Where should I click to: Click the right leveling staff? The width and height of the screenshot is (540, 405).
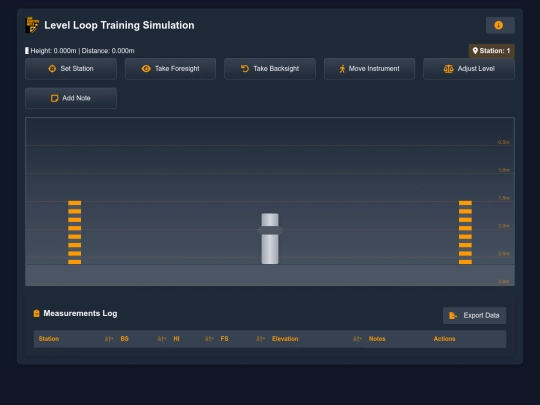click(465, 232)
